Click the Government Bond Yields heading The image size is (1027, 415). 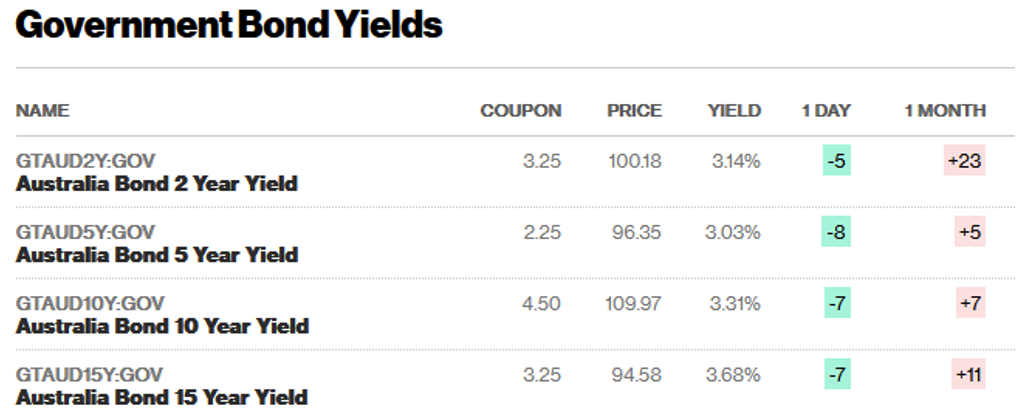(x=229, y=26)
